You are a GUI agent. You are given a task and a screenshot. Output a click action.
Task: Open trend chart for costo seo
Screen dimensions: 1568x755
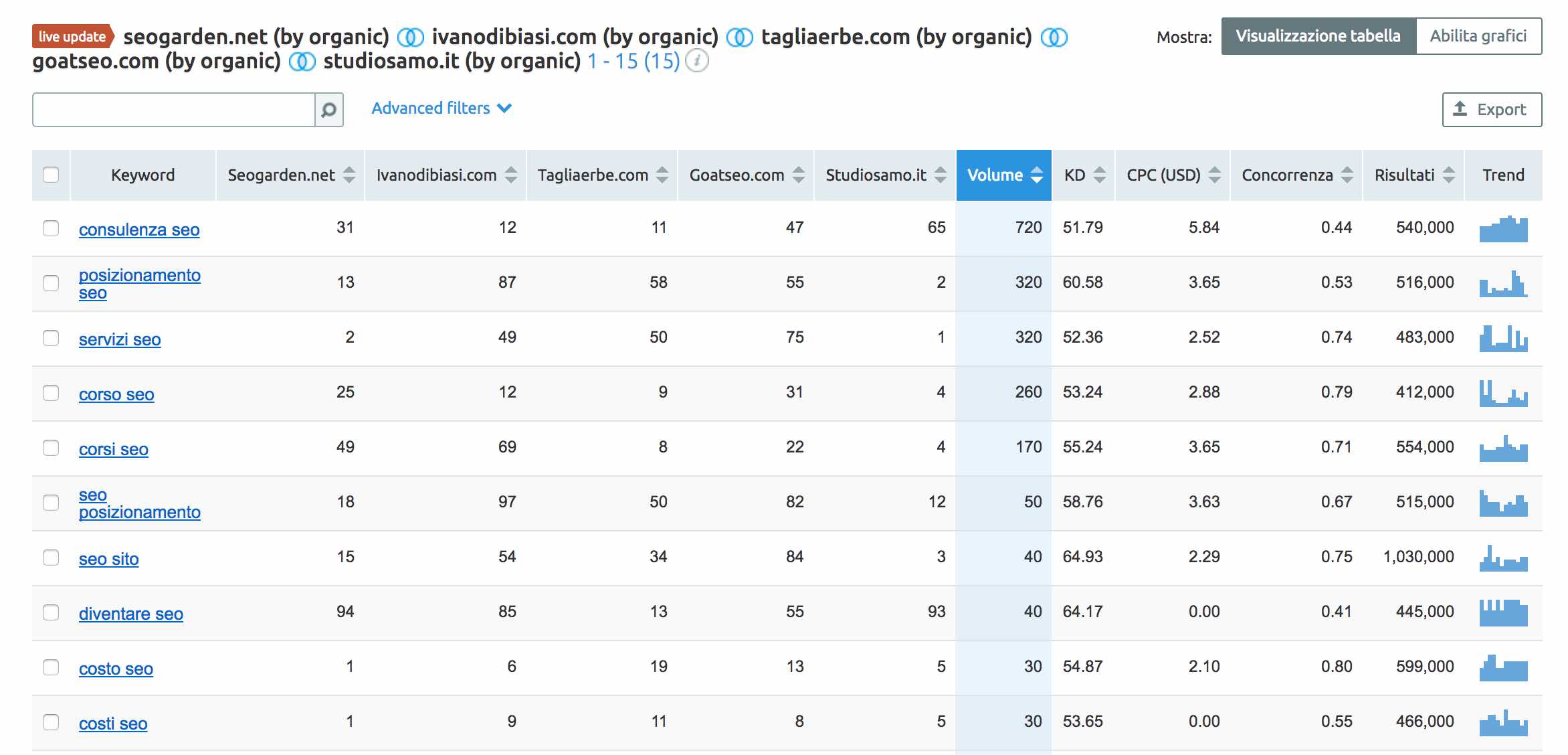1503,668
